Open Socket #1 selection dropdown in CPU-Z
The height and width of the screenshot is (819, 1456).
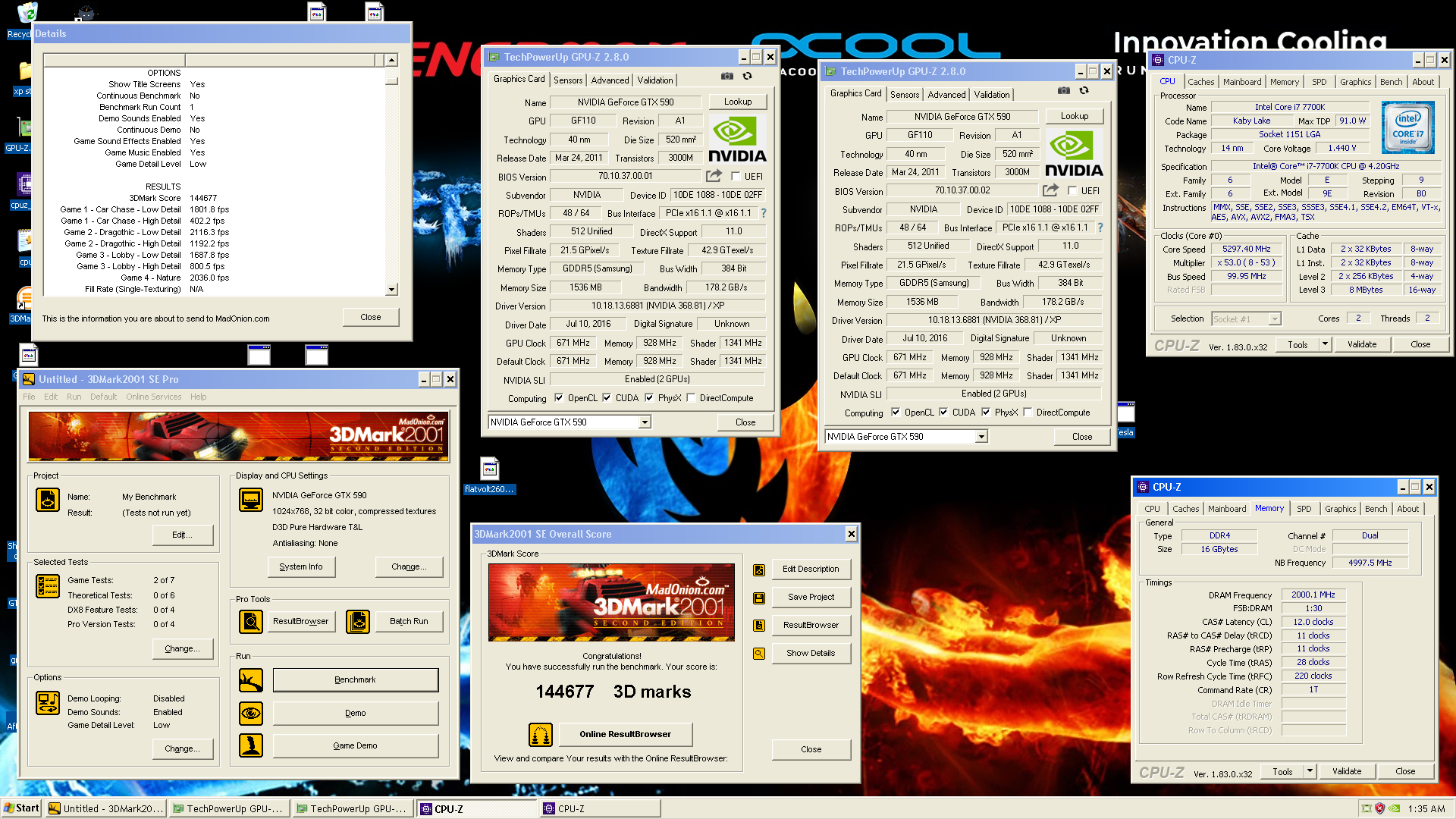[x=1275, y=319]
